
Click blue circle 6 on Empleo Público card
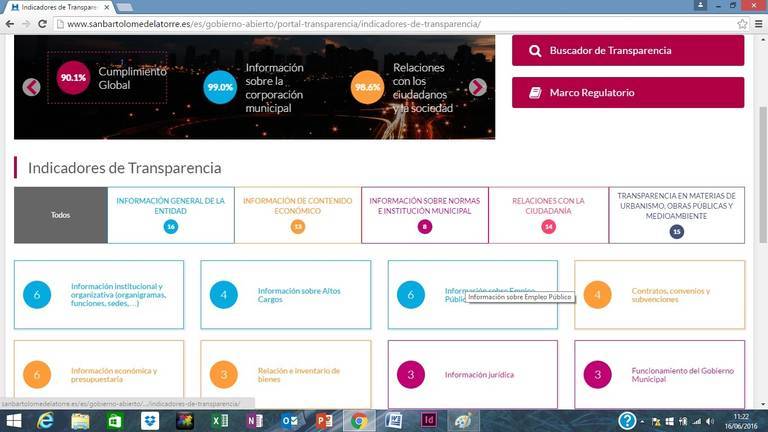[x=410, y=295]
